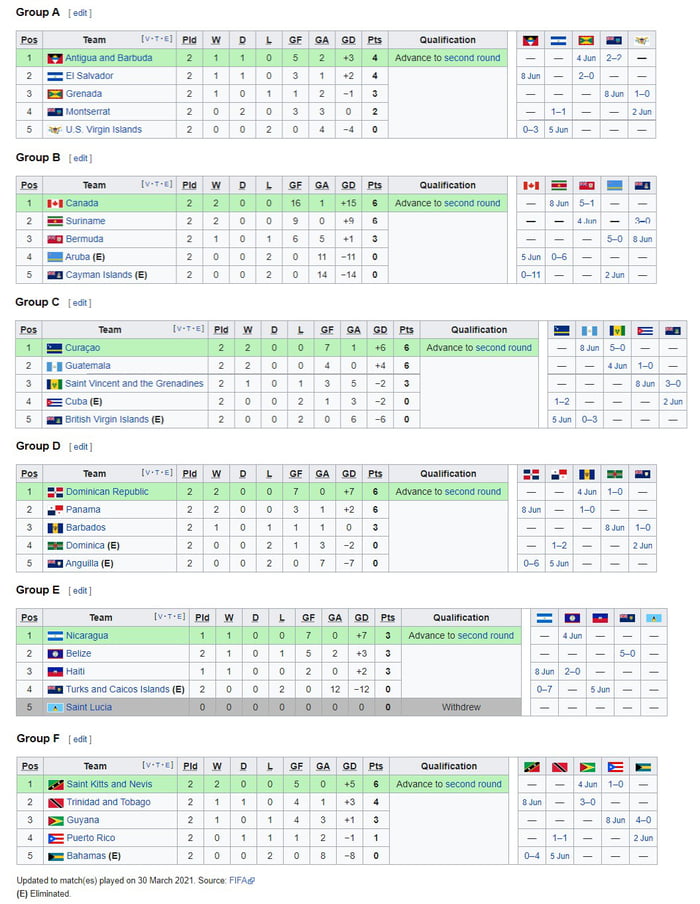The width and height of the screenshot is (700, 904).
Task: Click the Curaçao flag icon in Group C
Action: [x=56, y=347]
